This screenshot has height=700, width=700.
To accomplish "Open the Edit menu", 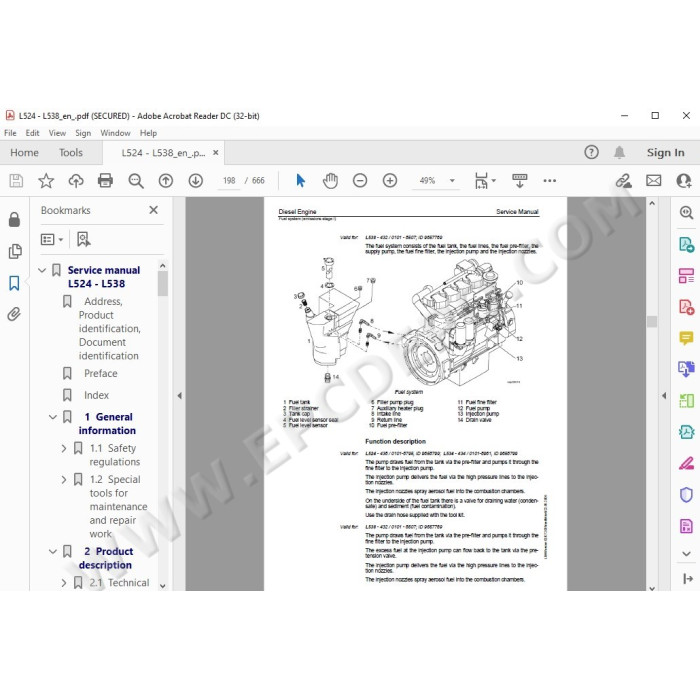I will (x=32, y=133).
